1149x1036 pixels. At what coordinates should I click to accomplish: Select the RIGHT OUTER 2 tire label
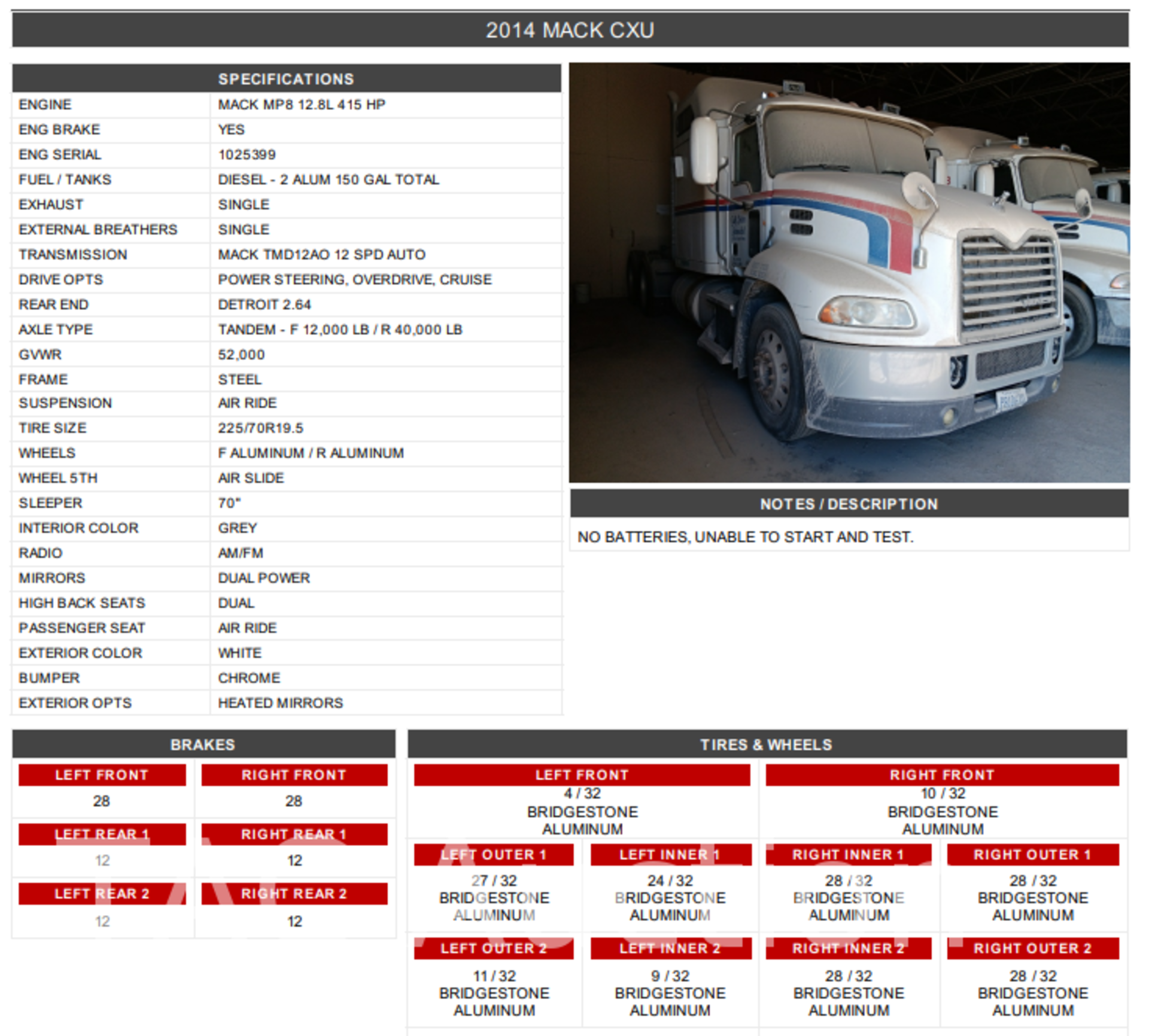(x=1032, y=949)
